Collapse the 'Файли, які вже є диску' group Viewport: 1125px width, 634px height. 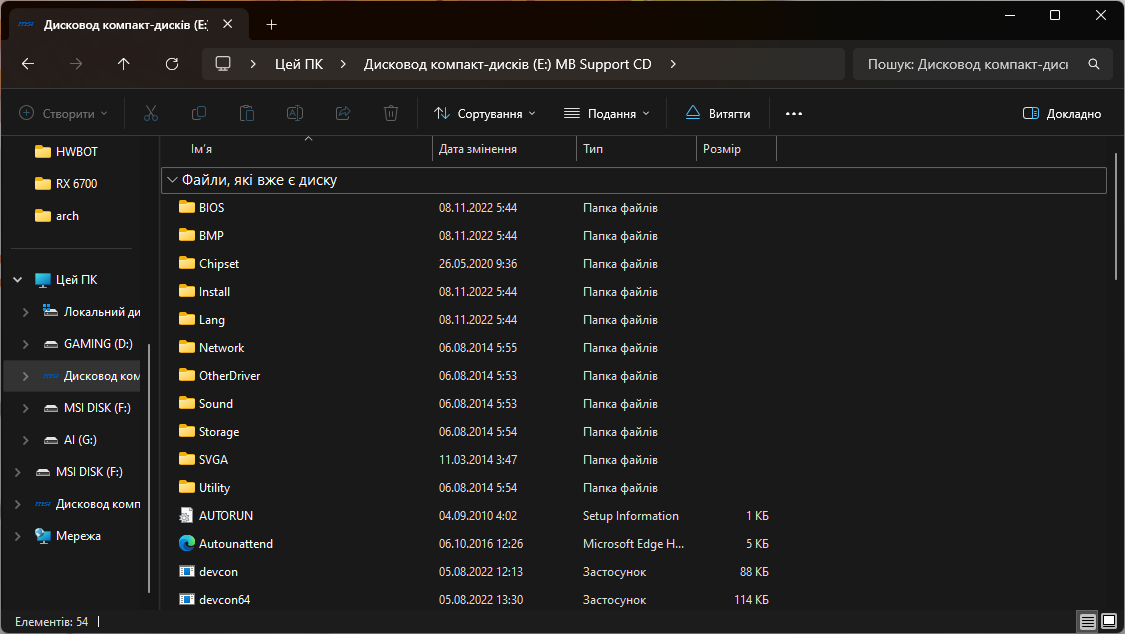[172, 180]
